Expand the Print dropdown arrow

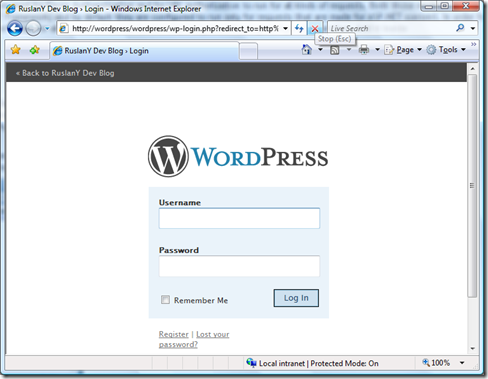pos(377,50)
